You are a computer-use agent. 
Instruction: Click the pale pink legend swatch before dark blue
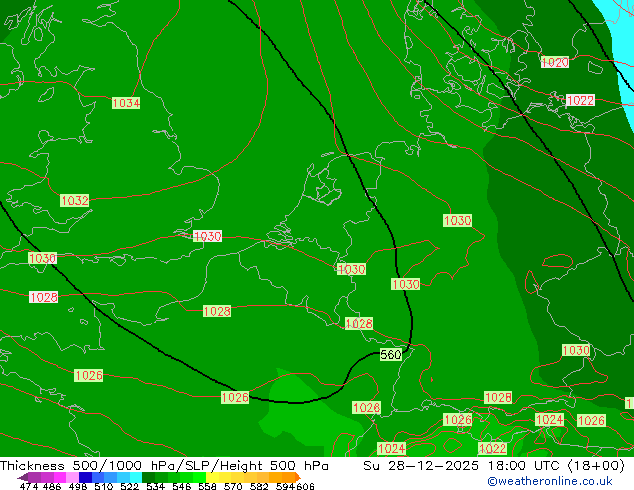(72, 477)
